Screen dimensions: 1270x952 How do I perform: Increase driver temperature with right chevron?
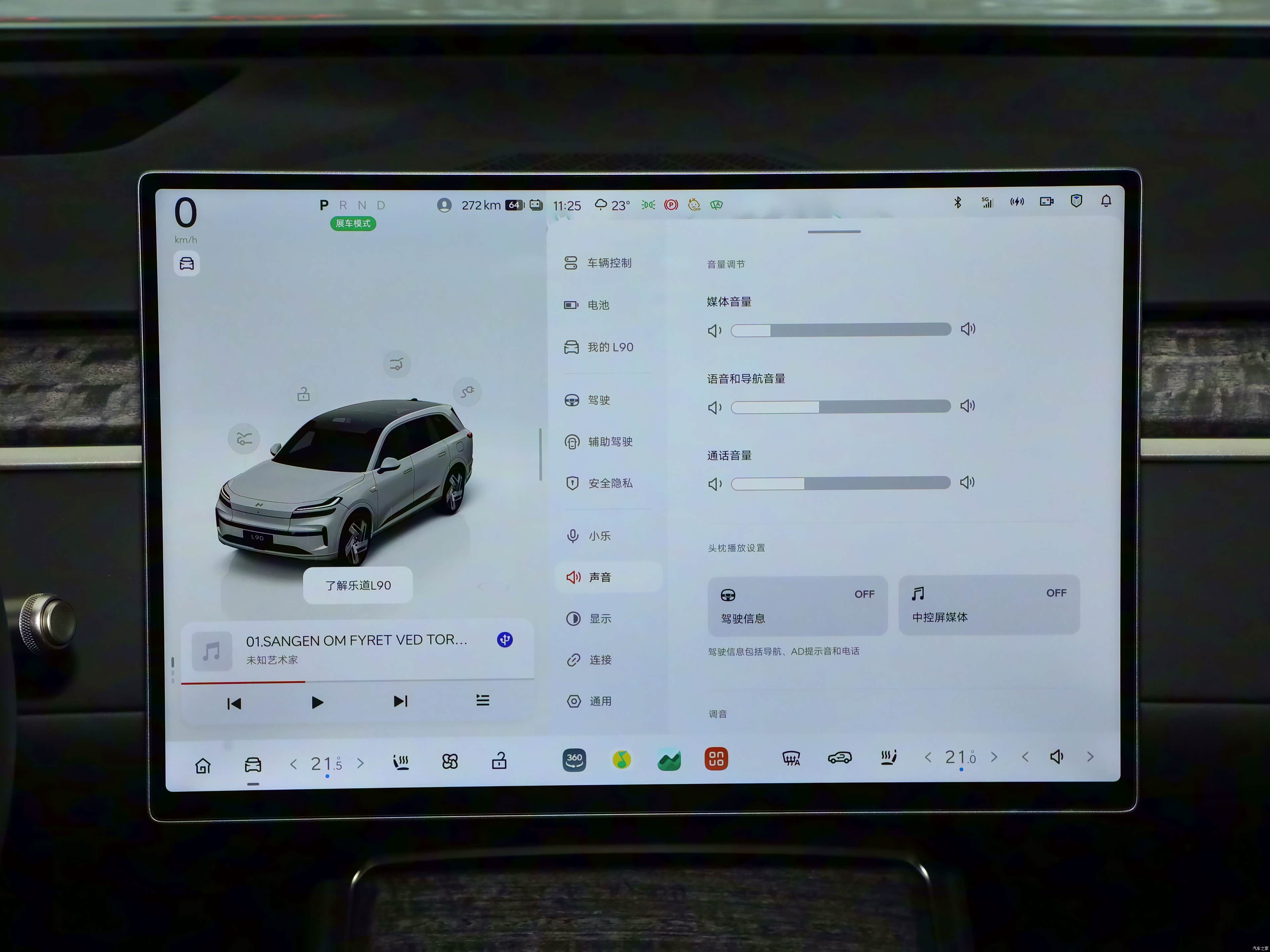coord(360,763)
